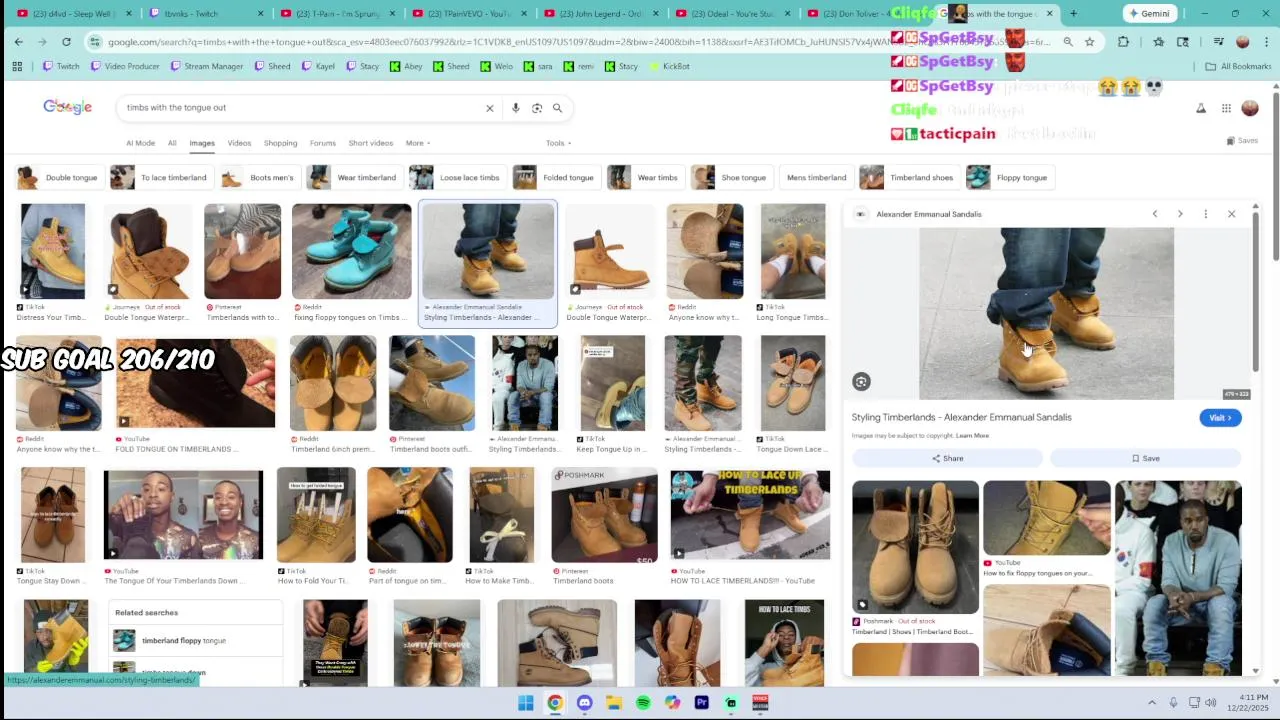The height and width of the screenshot is (720, 1280).
Task: Click the browser back arrow
Action: tap(18, 42)
